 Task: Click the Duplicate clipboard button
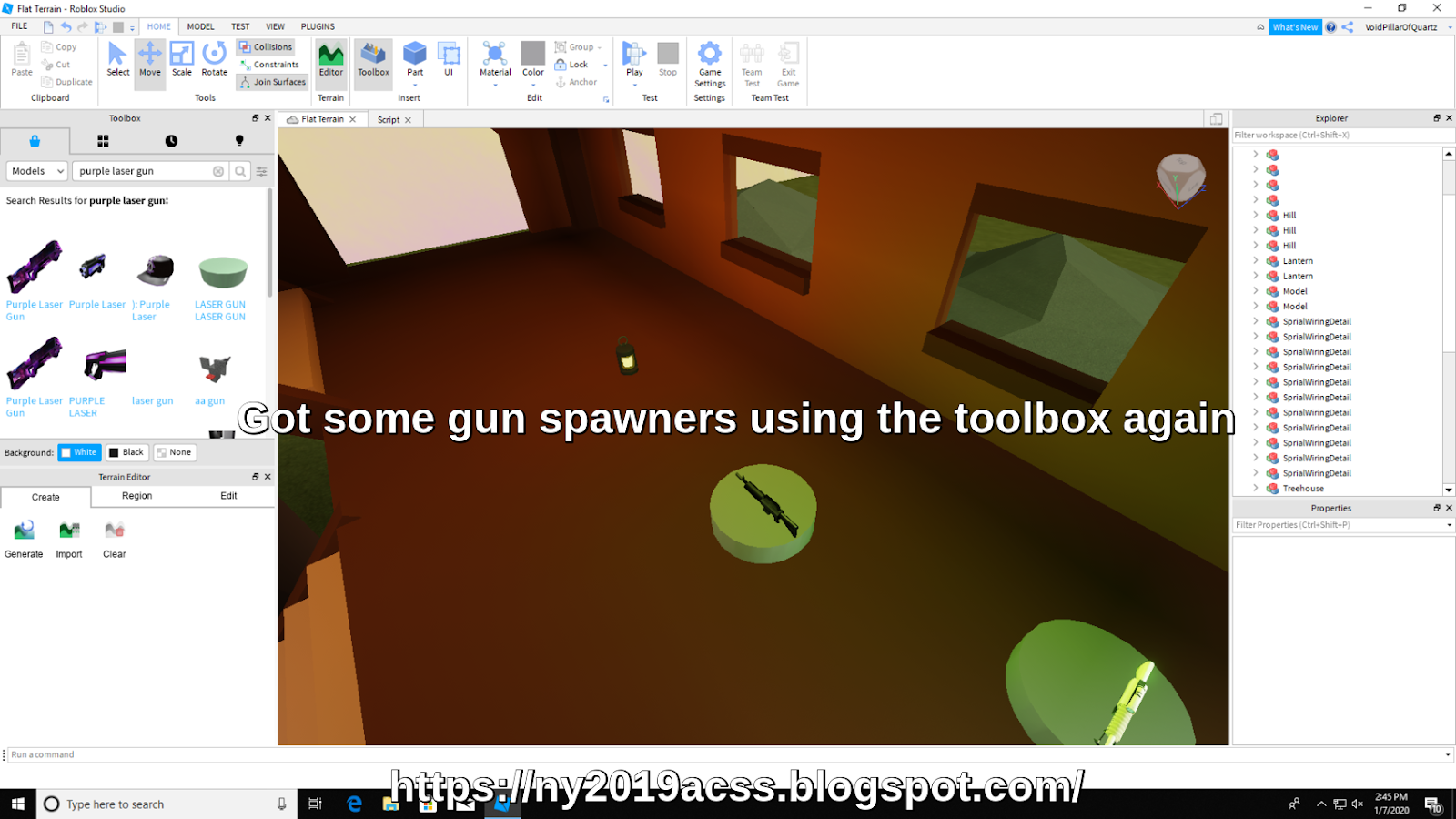click(66, 82)
